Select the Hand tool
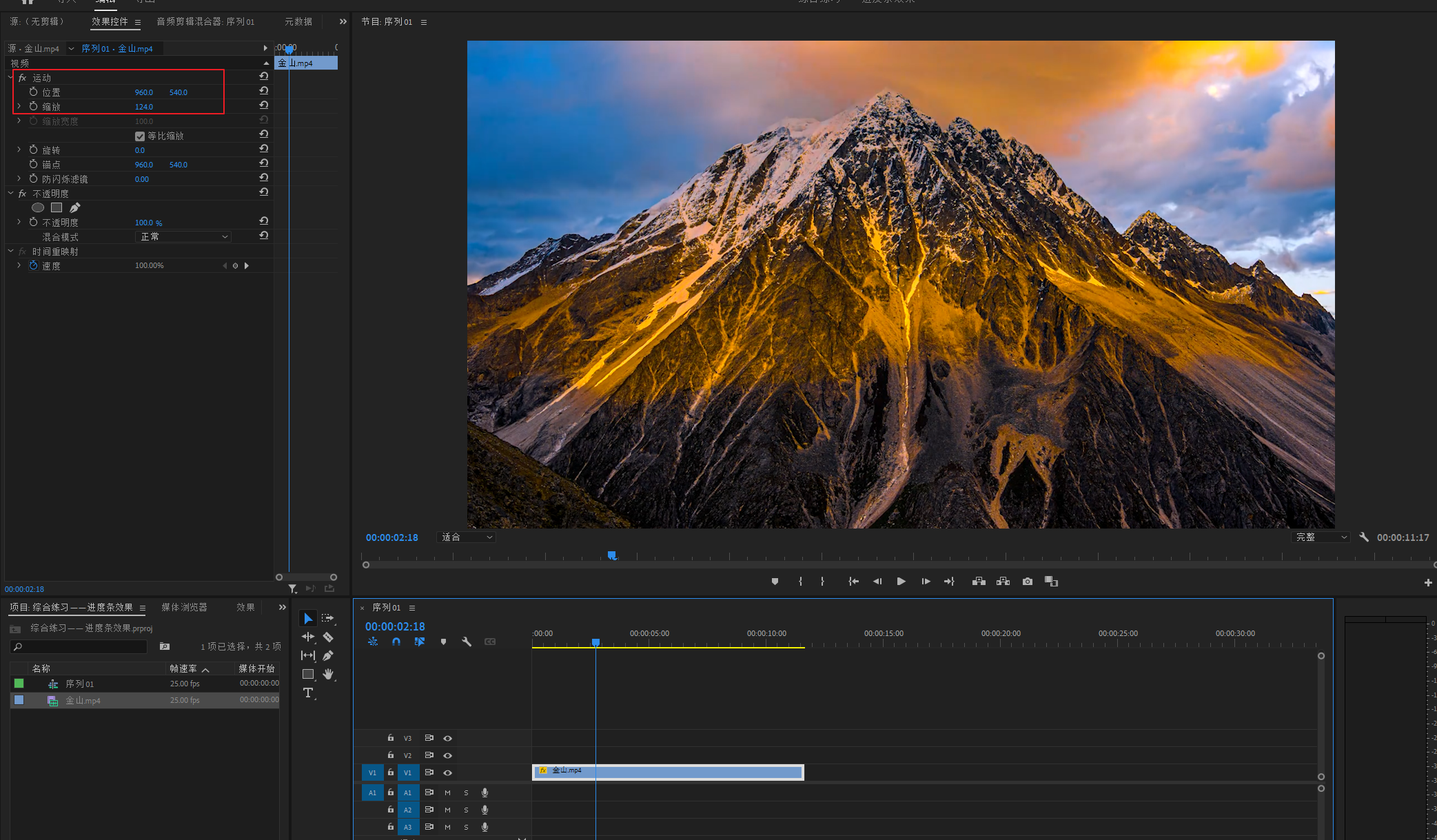The image size is (1437, 840). (328, 674)
